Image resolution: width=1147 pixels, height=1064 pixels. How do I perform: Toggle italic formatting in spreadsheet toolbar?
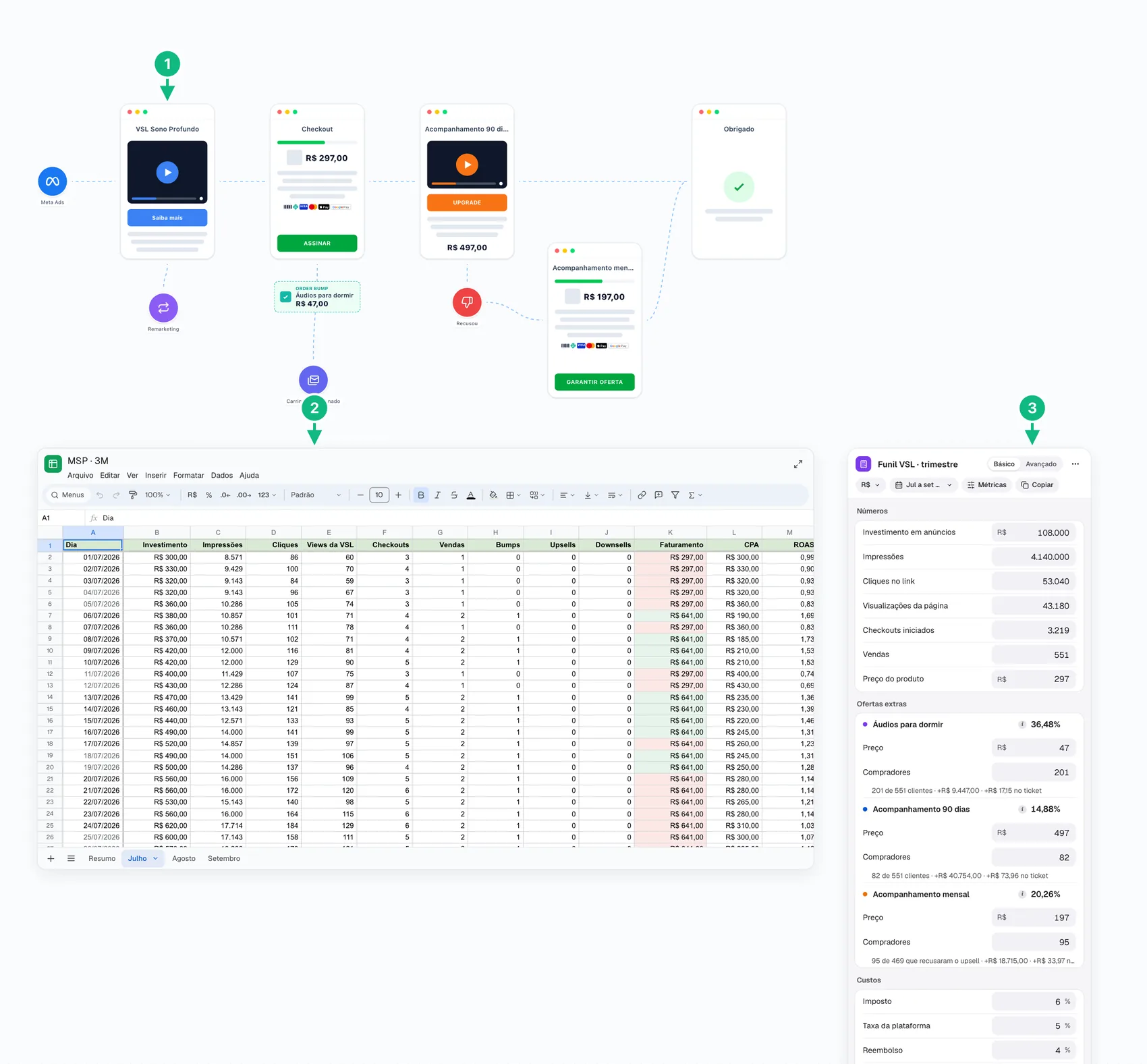point(437,495)
